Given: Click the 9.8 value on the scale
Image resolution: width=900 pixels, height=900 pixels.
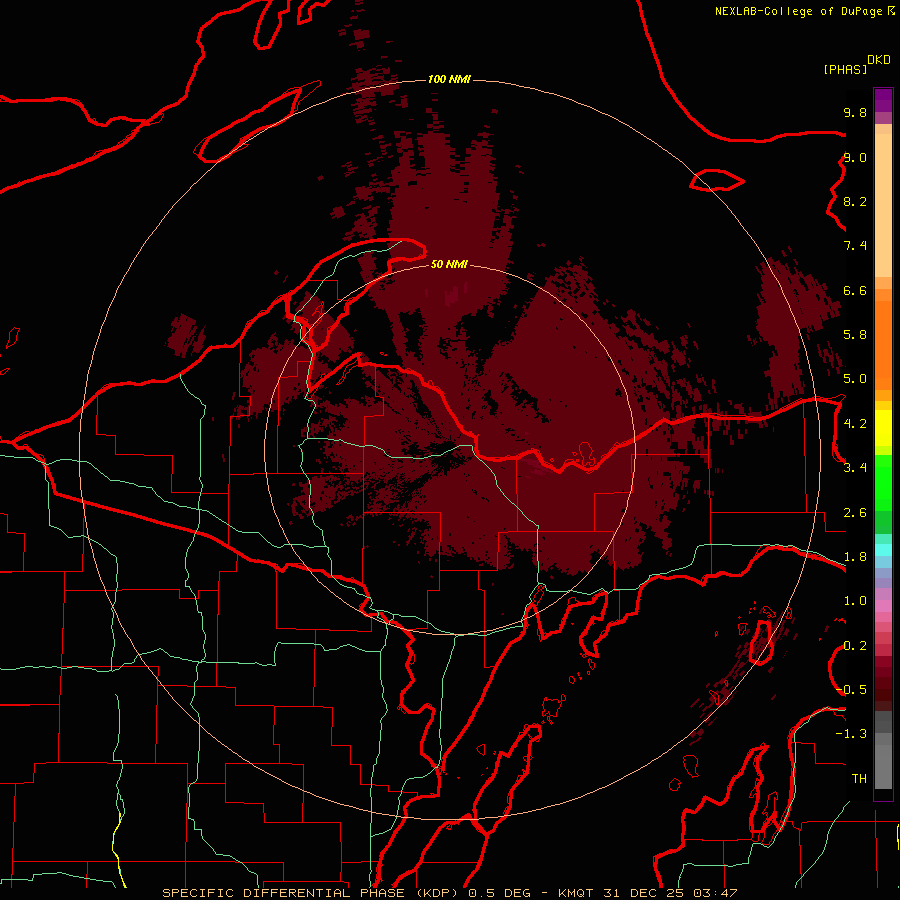Looking at the screenshot, I should tap(855, 113).
